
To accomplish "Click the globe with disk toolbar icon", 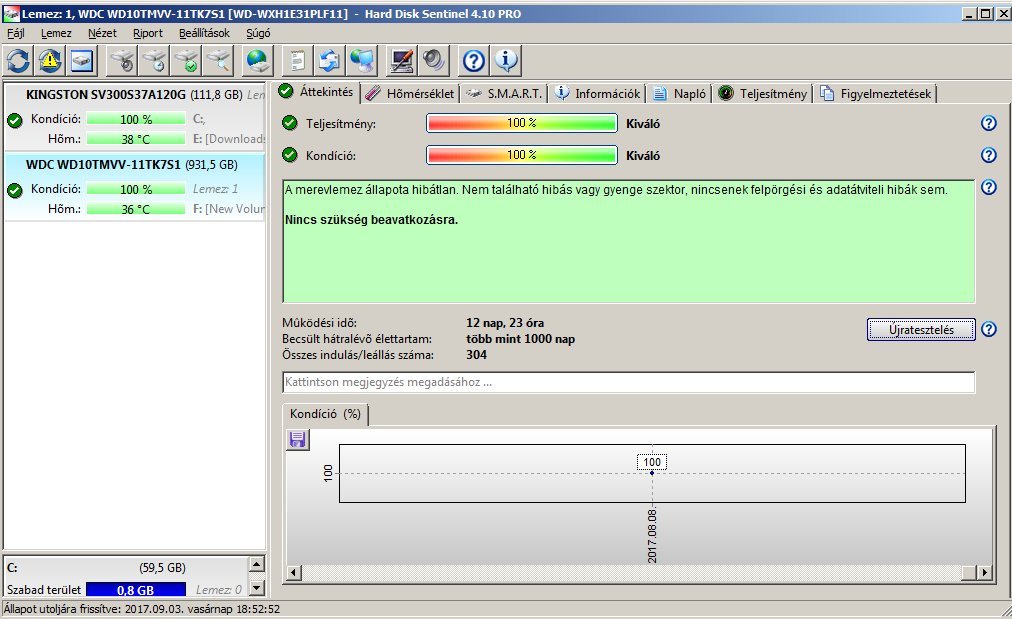I will 258,61.
